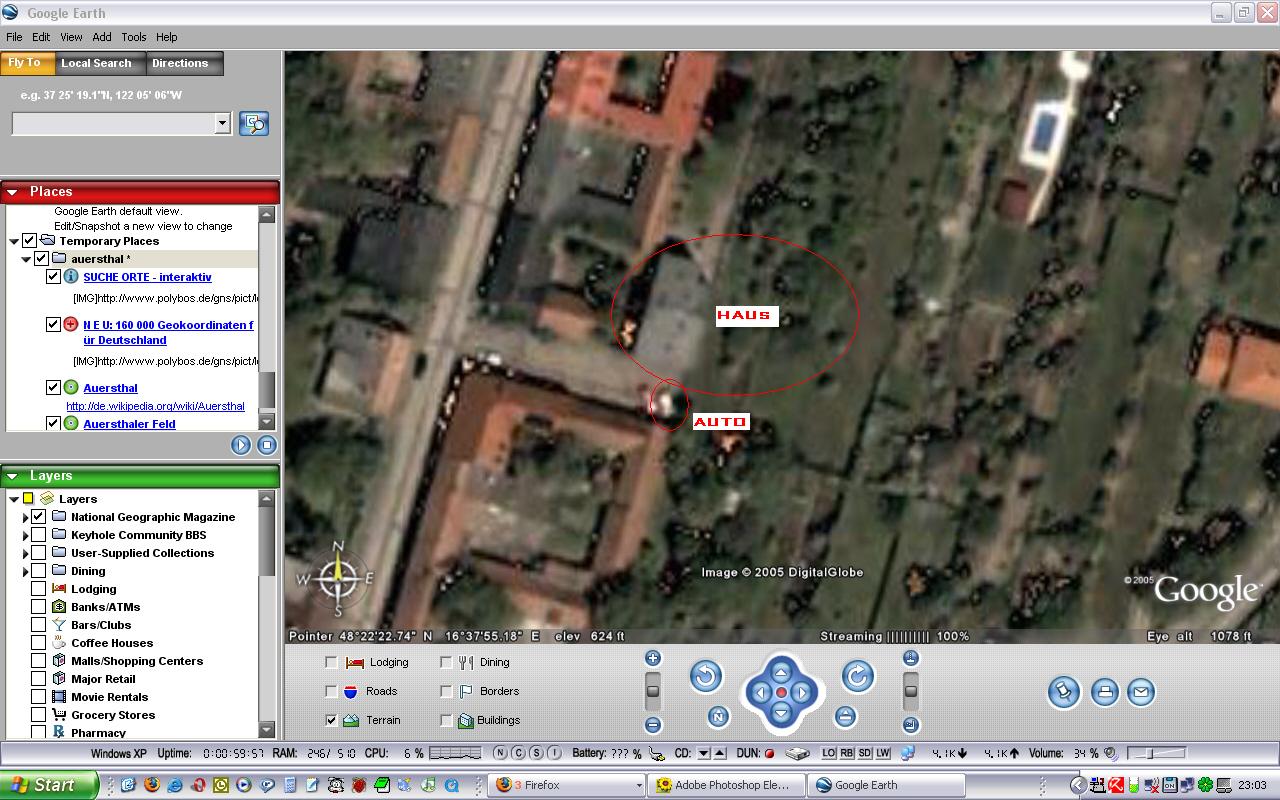Click the red center dot of the pan pad
Viewport: 1280px width, 800px height.
pos(781,693)
